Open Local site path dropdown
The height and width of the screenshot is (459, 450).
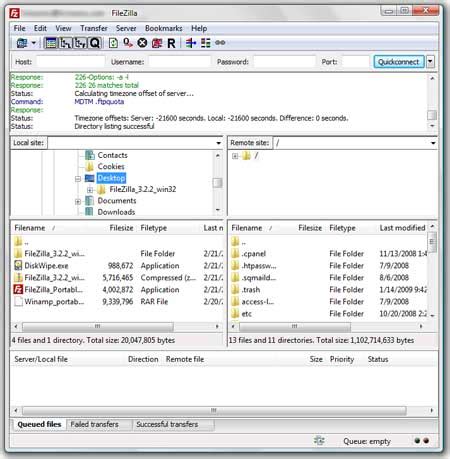pos(218,143)
